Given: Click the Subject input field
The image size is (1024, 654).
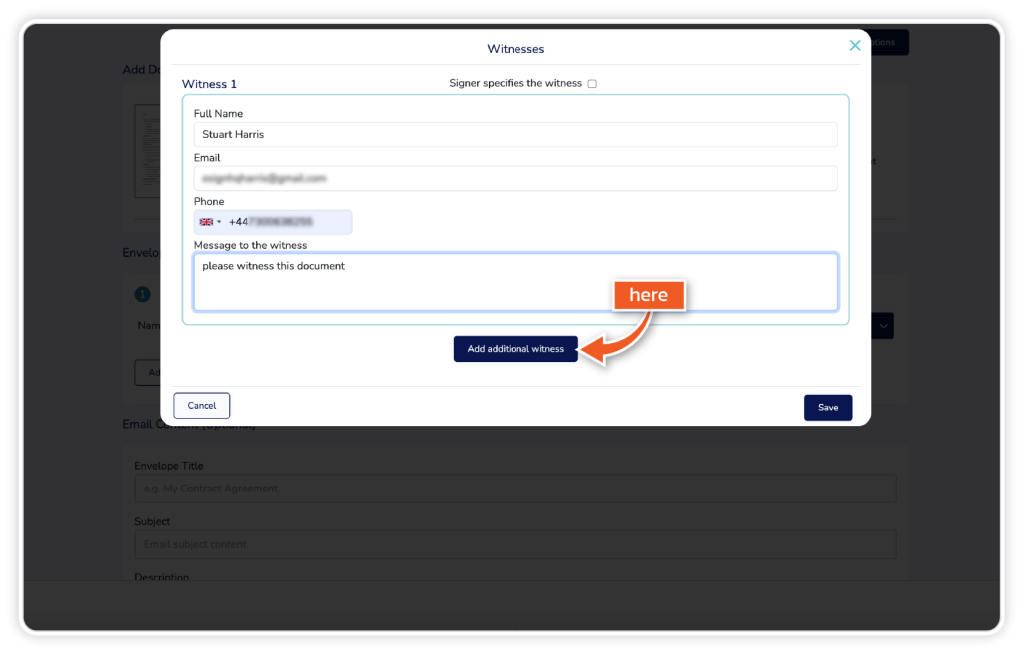Looking at the screenshot, I should [x=515, y=544].
